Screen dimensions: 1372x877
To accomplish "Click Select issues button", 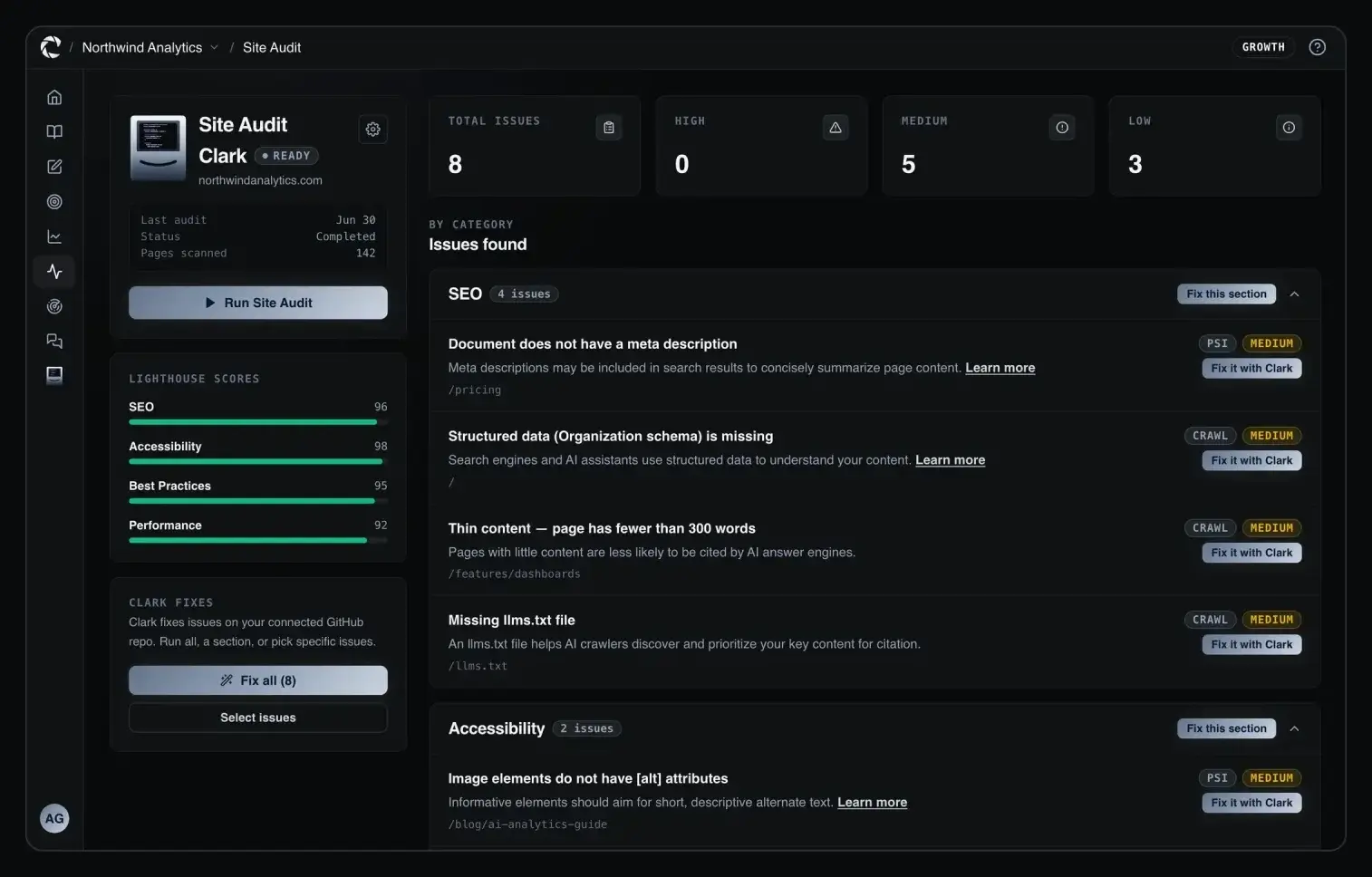I will click(x=258, y=718).
